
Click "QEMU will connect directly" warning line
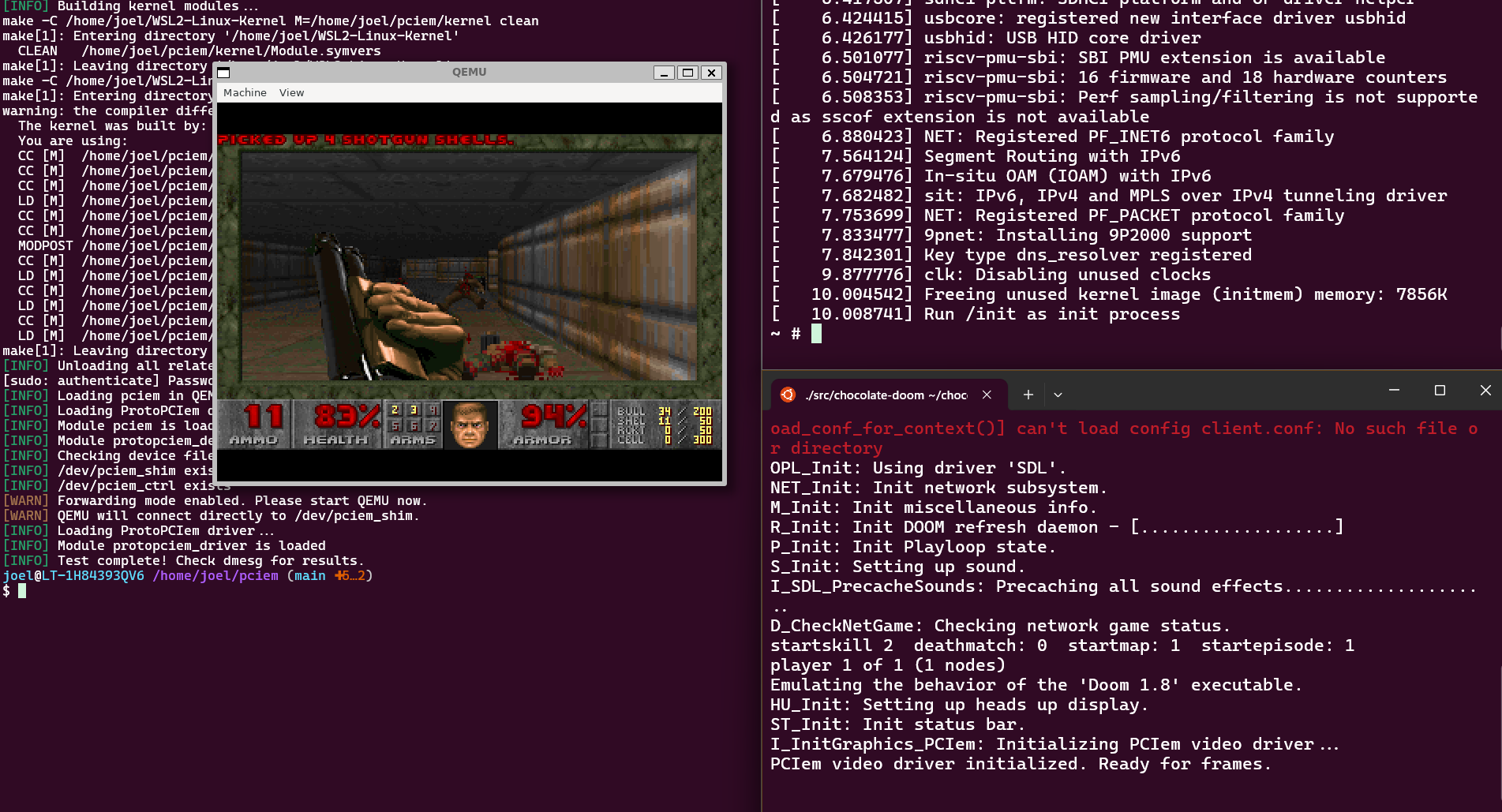tap(211, 516)
